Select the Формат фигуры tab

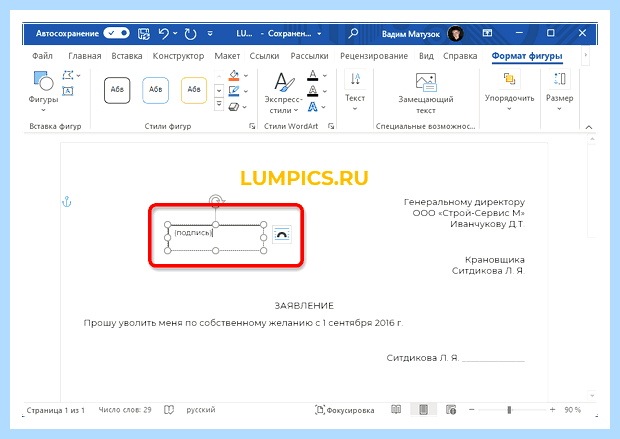(527, 56)
